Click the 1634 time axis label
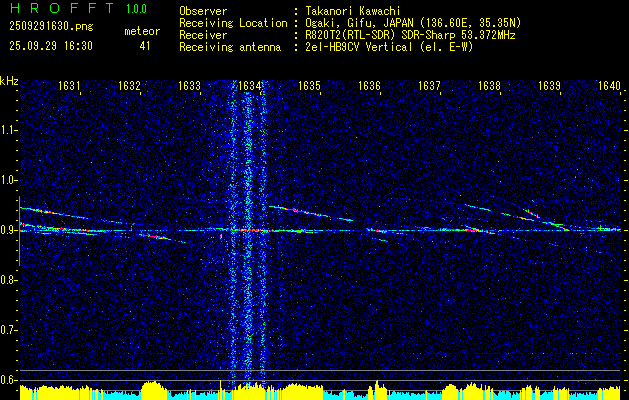Viewport: 629px width, 400px height. [249, 86]
